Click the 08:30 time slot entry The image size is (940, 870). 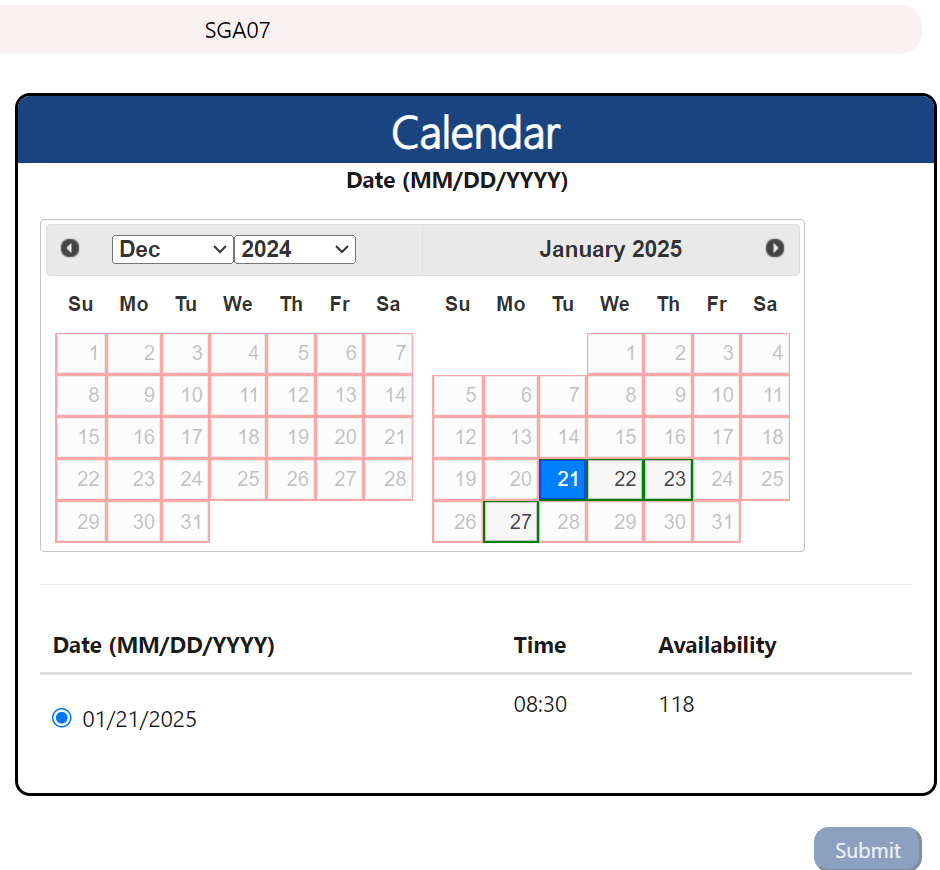coord(540,704)
